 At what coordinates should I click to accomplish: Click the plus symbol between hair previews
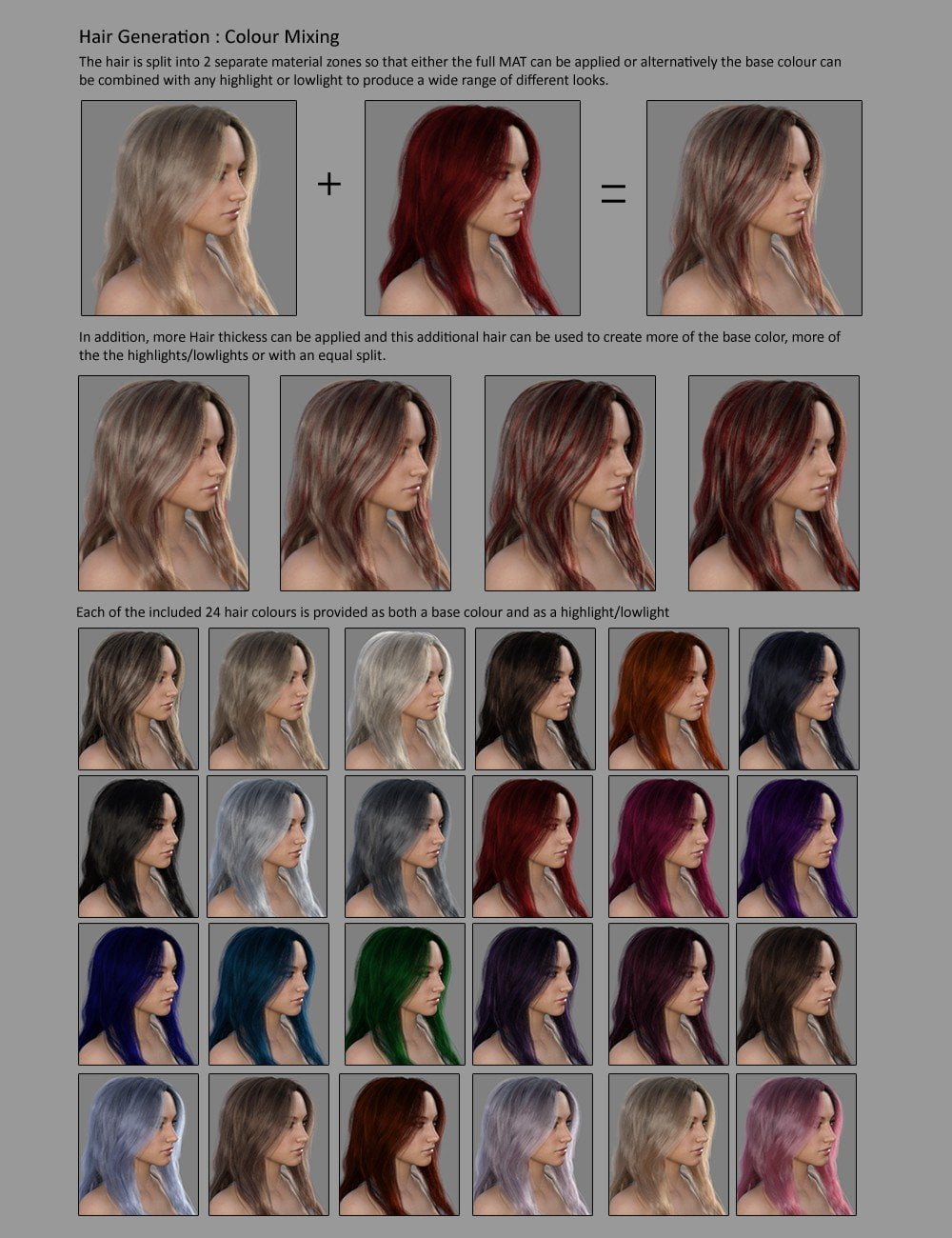tap(327, 184)
